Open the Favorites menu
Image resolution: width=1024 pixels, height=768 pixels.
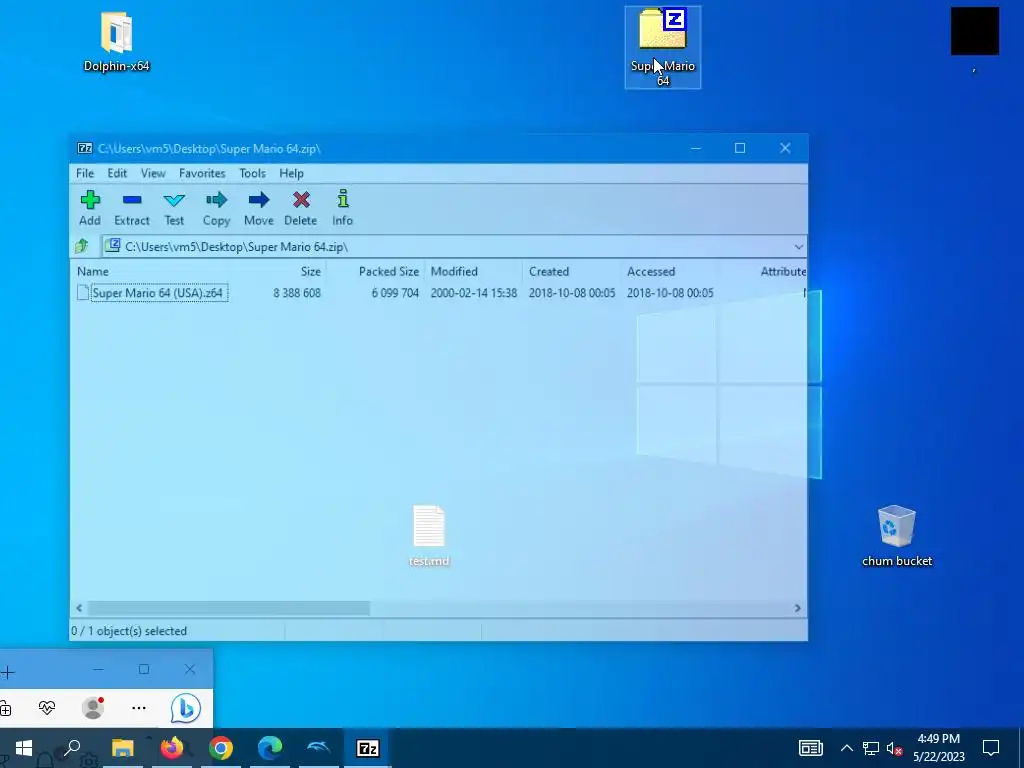click(x=202, y=173)
